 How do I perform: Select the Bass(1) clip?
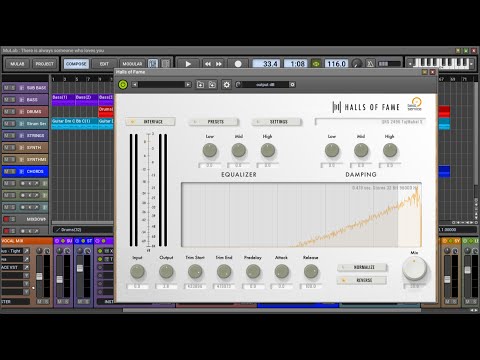click(63, 99)
